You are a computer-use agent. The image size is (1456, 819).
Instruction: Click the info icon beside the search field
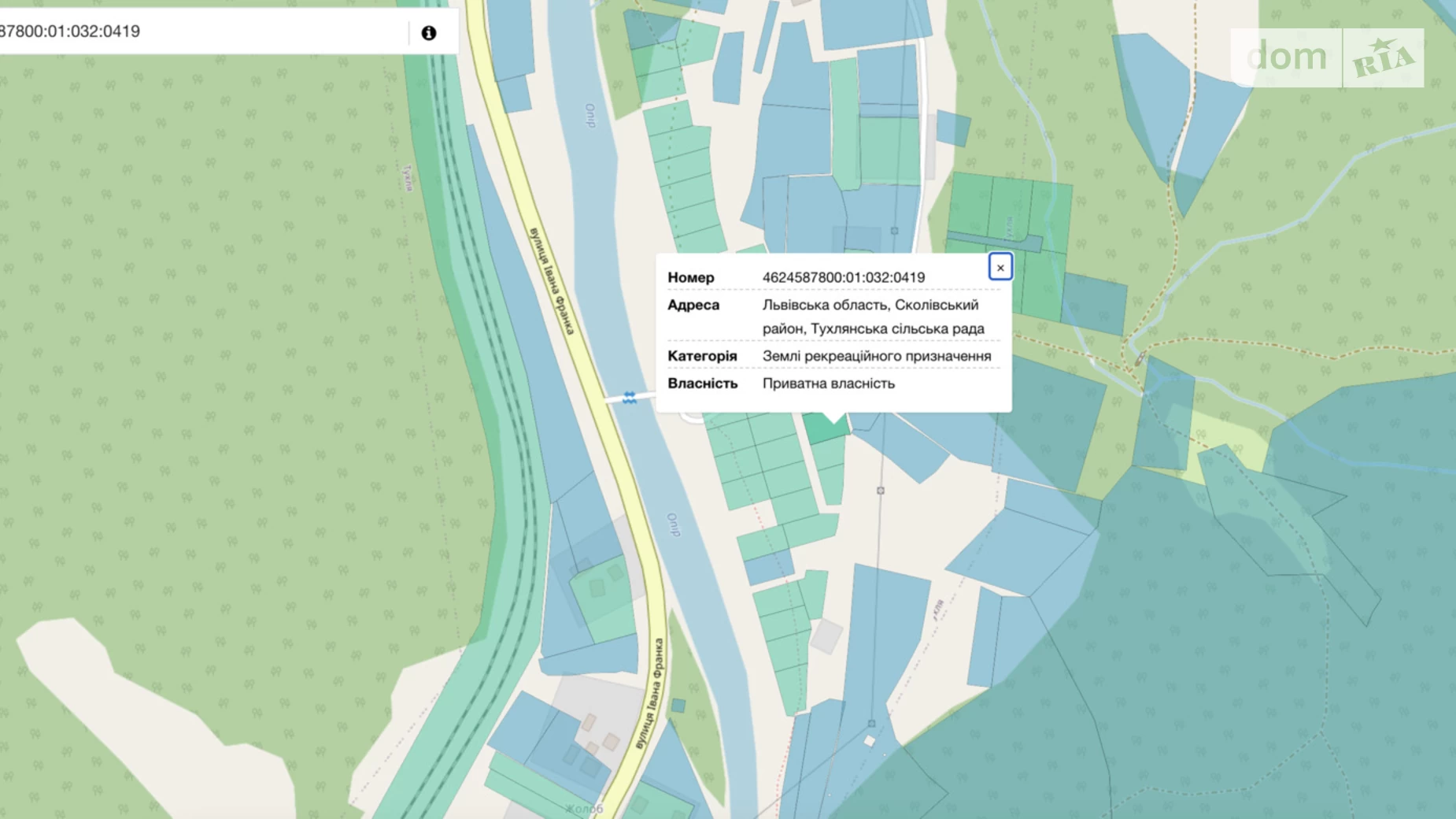click(x=428, y=33)
